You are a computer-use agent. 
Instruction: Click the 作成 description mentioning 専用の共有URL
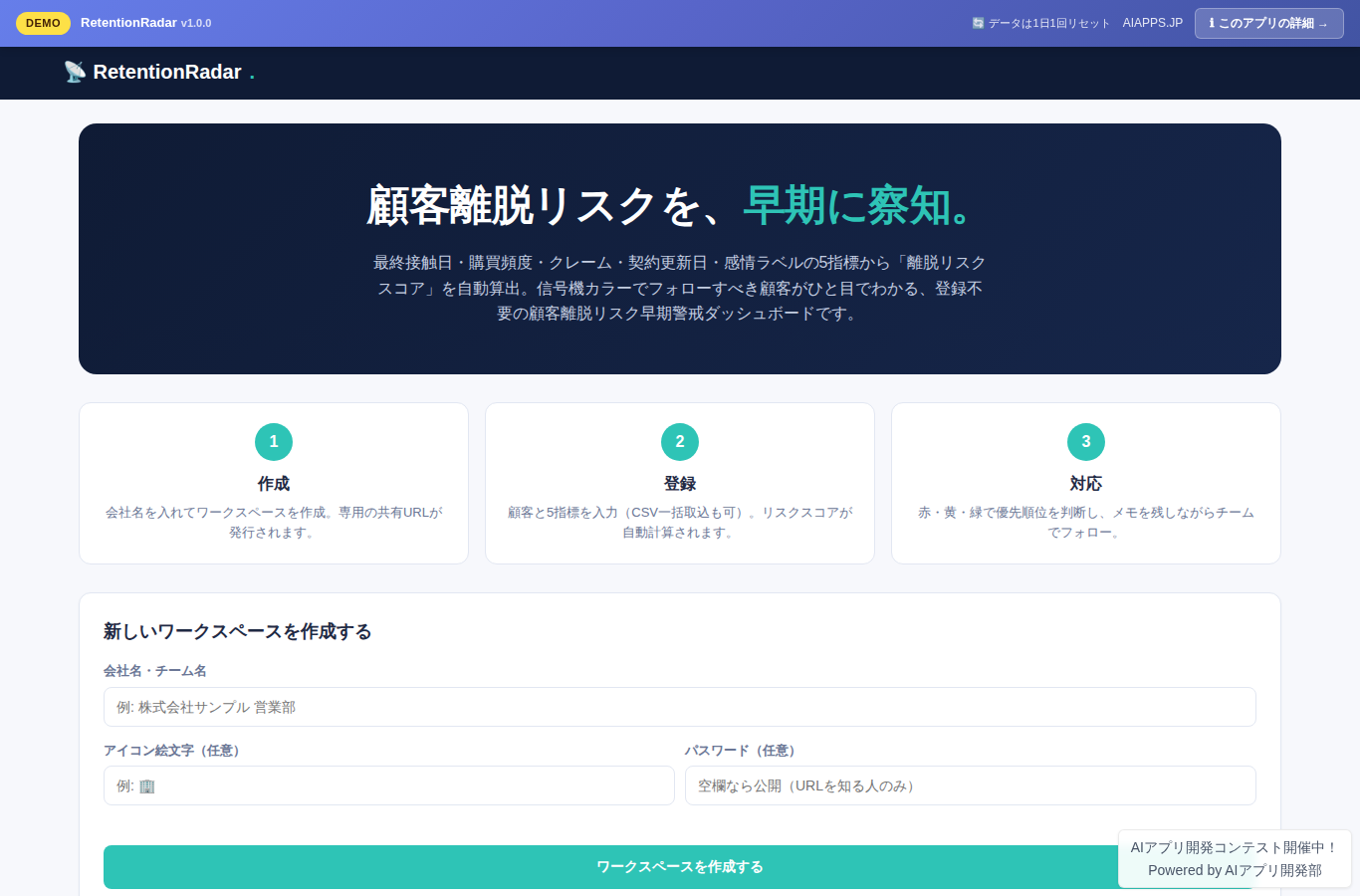274,523
